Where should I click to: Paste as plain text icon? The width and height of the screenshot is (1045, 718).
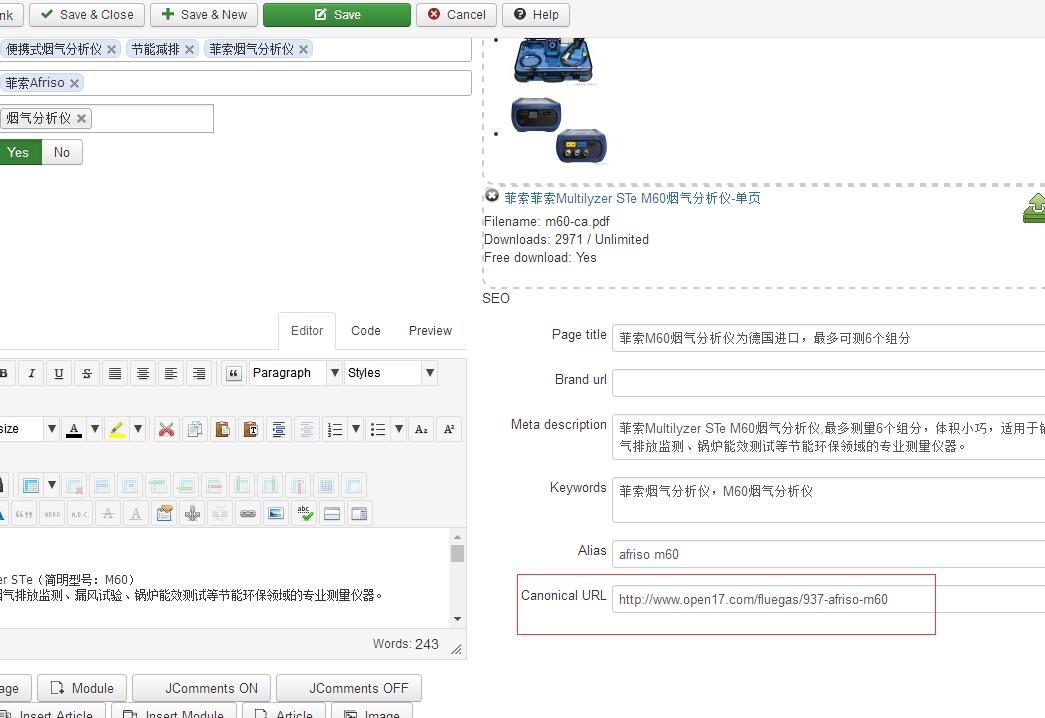coord(251,429)
